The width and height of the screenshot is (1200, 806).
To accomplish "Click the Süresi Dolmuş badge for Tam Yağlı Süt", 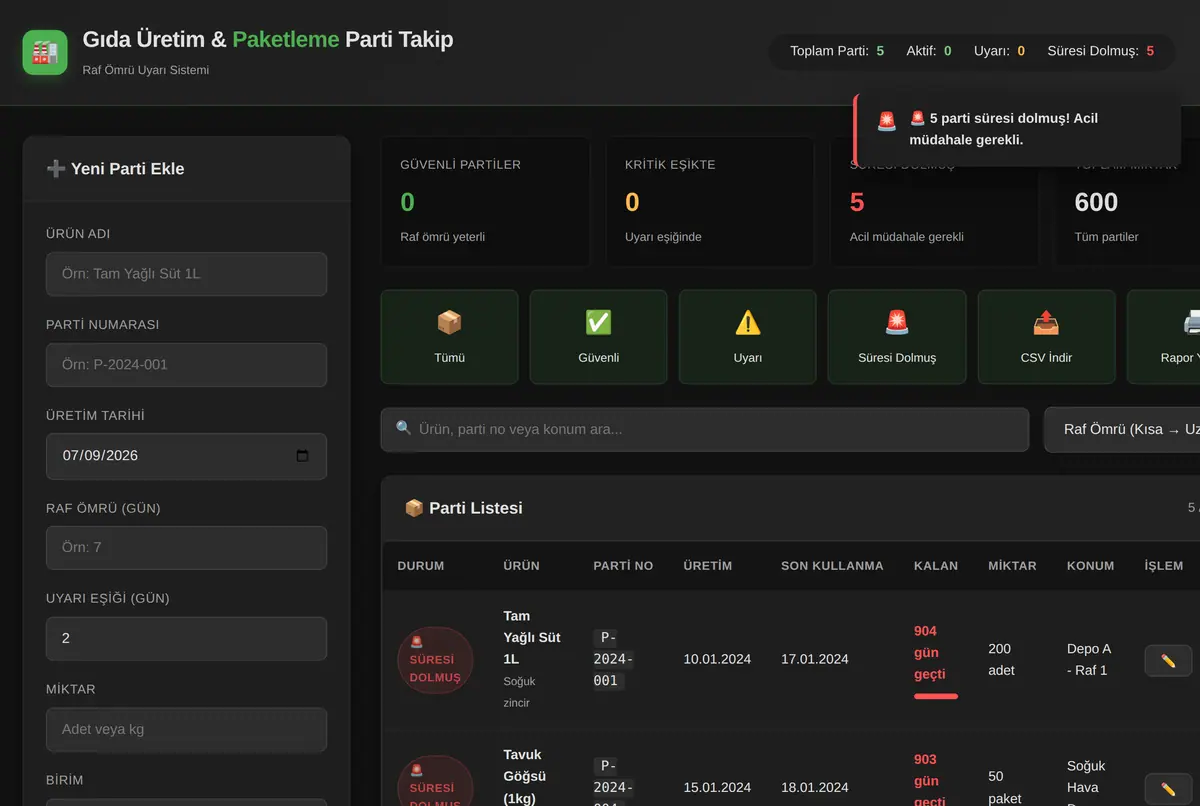I will 435,660.
